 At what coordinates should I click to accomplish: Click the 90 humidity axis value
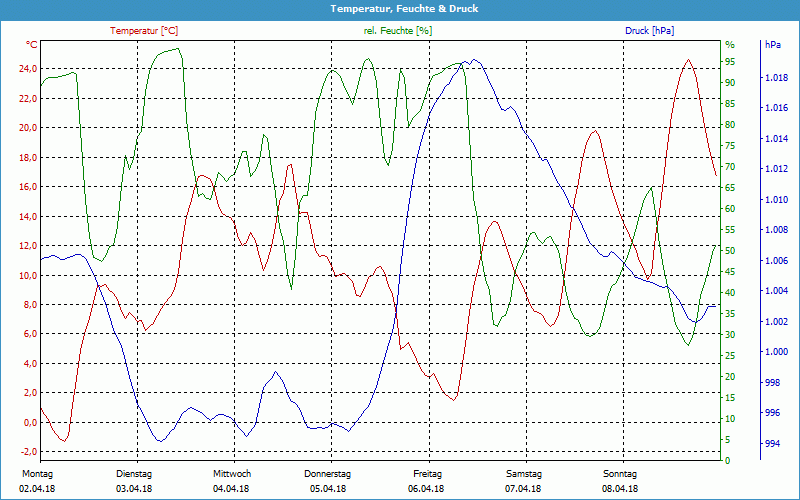730,83
